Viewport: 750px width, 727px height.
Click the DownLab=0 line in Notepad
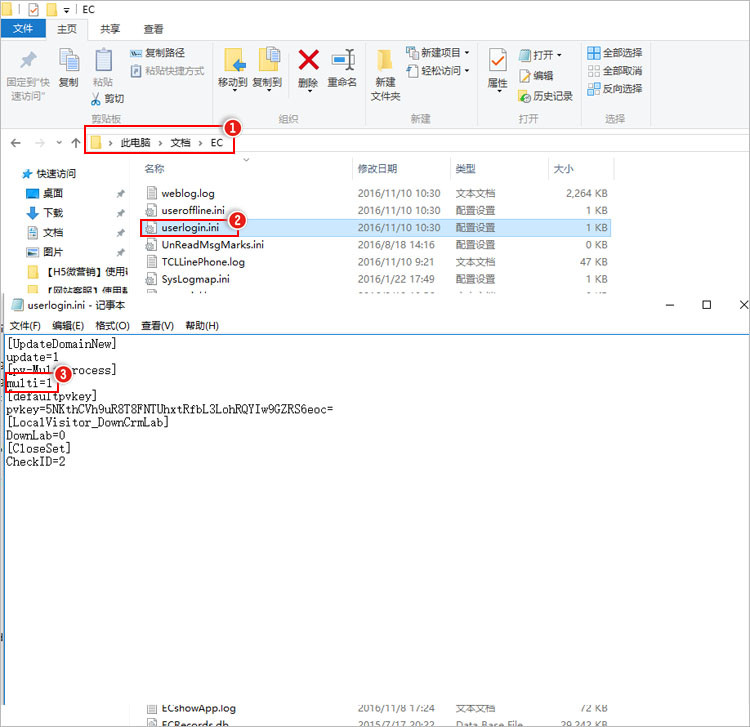click(36, 436)
